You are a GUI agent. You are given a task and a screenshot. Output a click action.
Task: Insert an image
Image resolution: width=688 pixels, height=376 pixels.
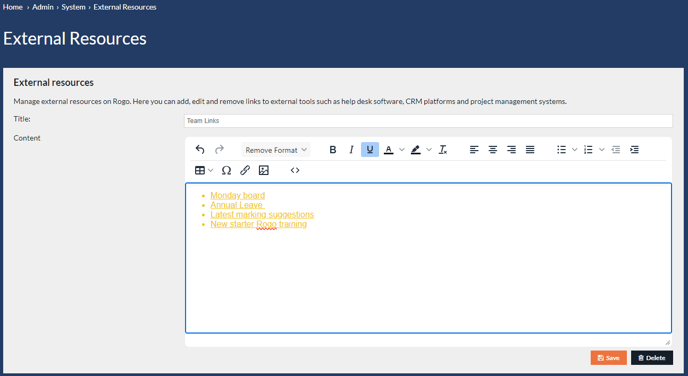point(263,170)
